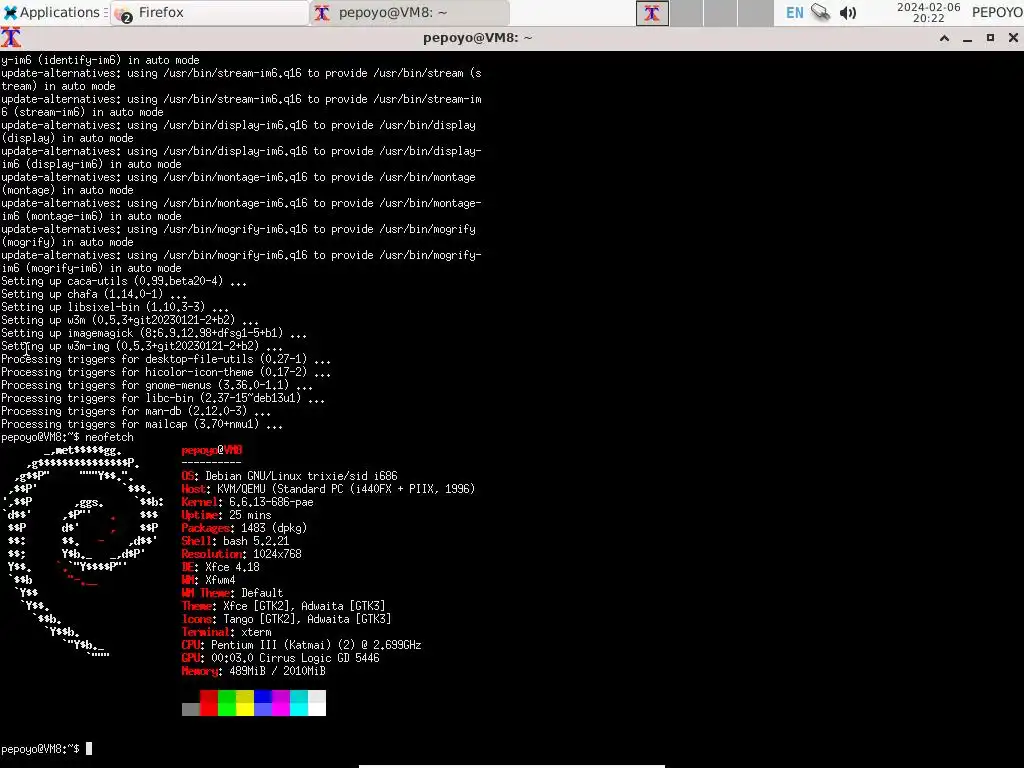Click the 'Setting up chafa (1.14.0-1)' line
The image size is (1024, 768).
(x=94, y=295)
